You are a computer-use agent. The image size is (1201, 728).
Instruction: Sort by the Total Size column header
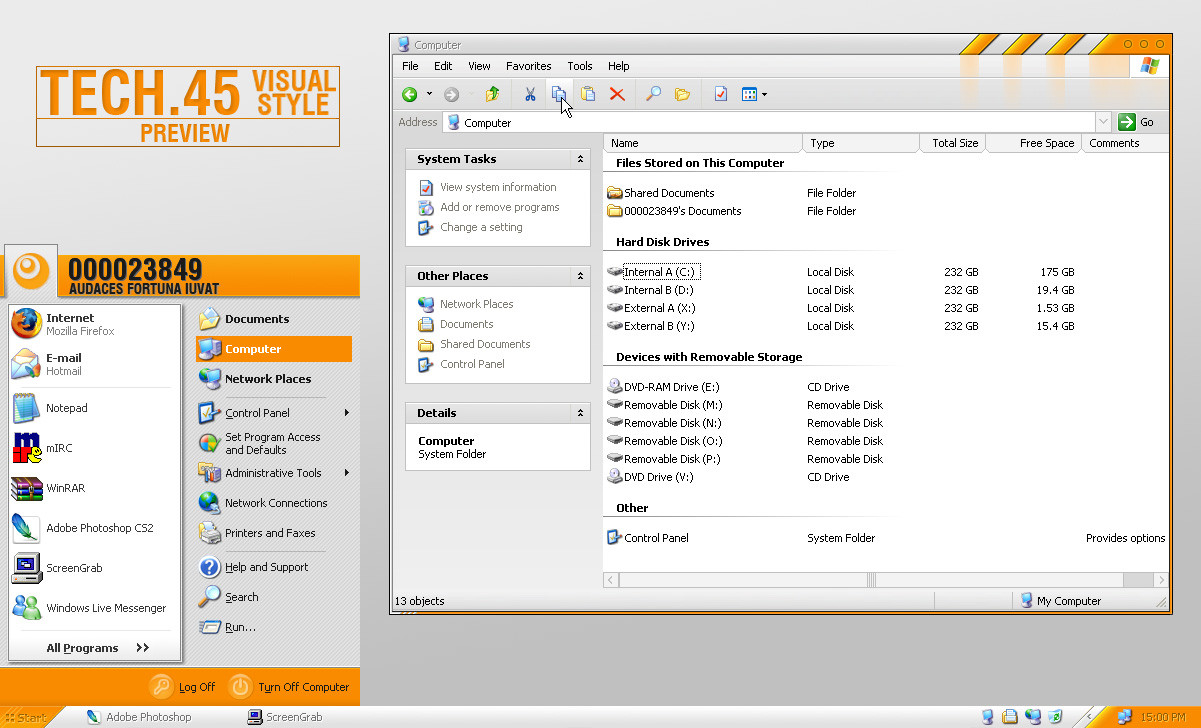pyautogui.click(x=952, y=143)
